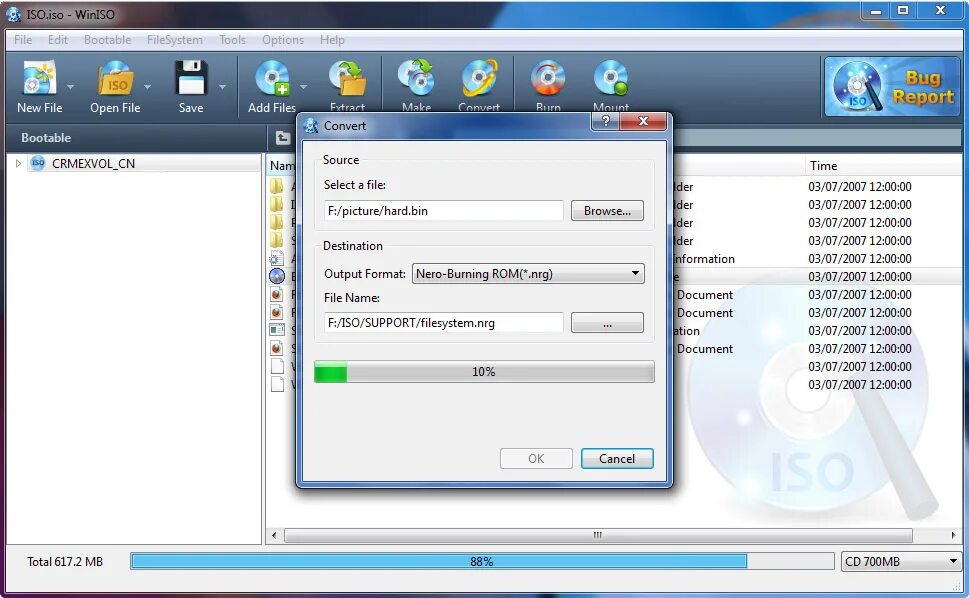Click the source file path field
The width and height of the screenshot is (969, 598).
click(x=443, y=211)
